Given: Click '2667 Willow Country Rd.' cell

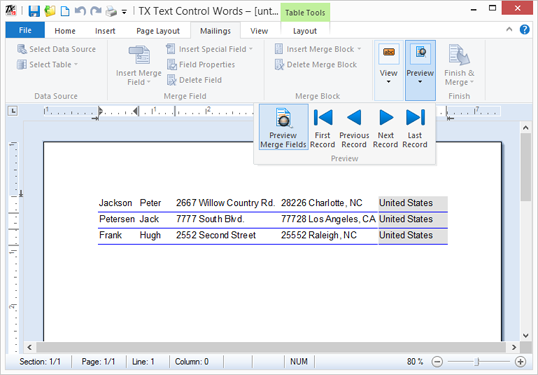Looking at the screenshot, I should coord(225,203).
